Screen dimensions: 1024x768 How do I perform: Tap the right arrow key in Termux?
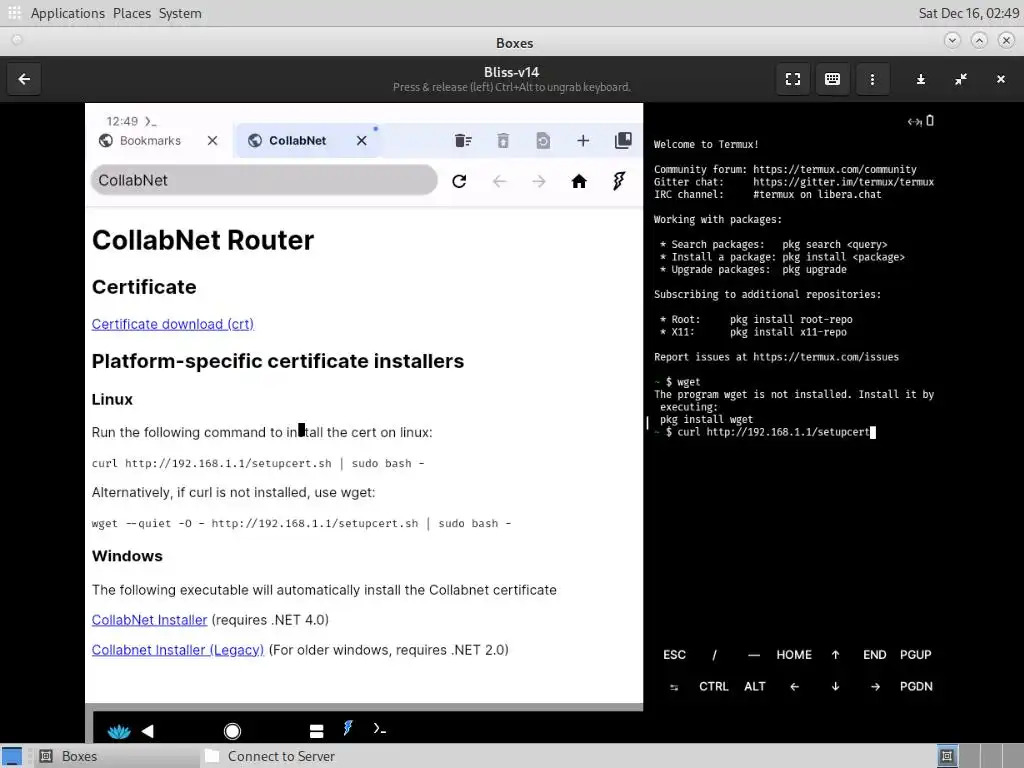pos(875,687)
